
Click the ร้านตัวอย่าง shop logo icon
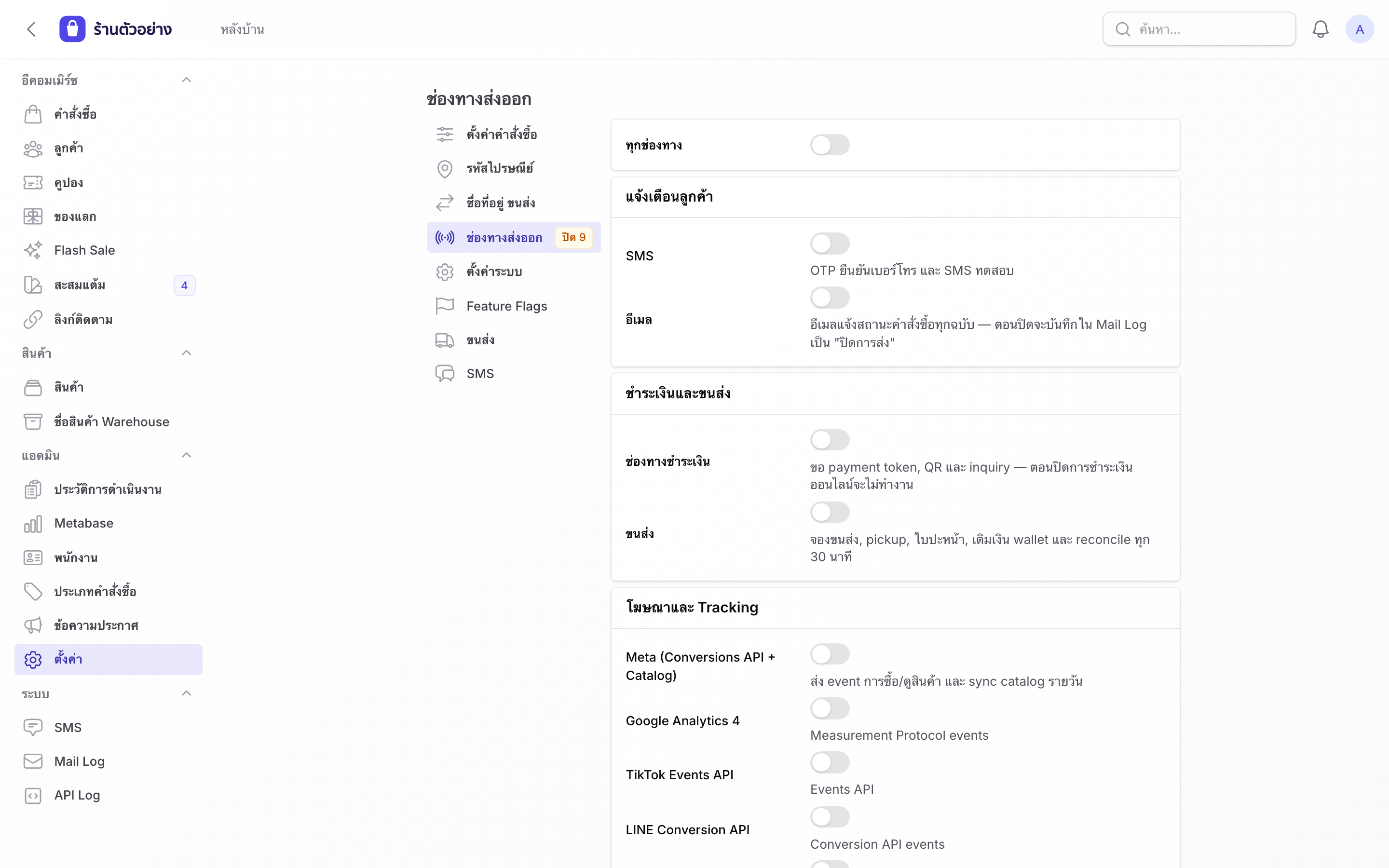click(x=72, y=29)
